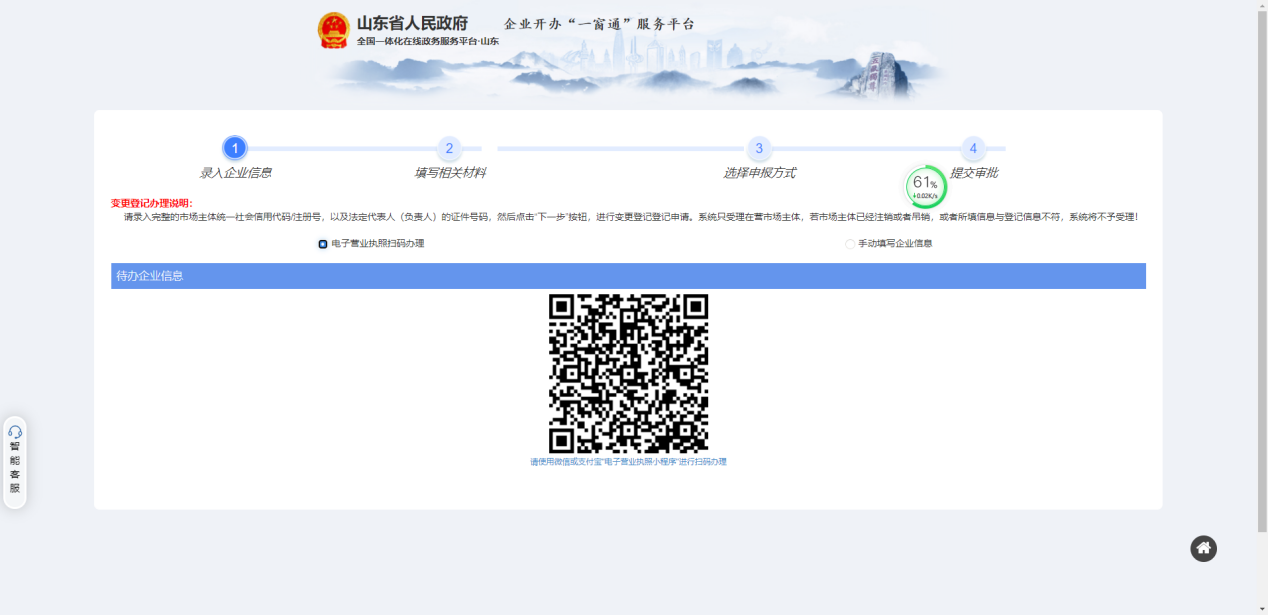Click the 选择申报方式 step label

pyautogui.click(x=759, y=173)
